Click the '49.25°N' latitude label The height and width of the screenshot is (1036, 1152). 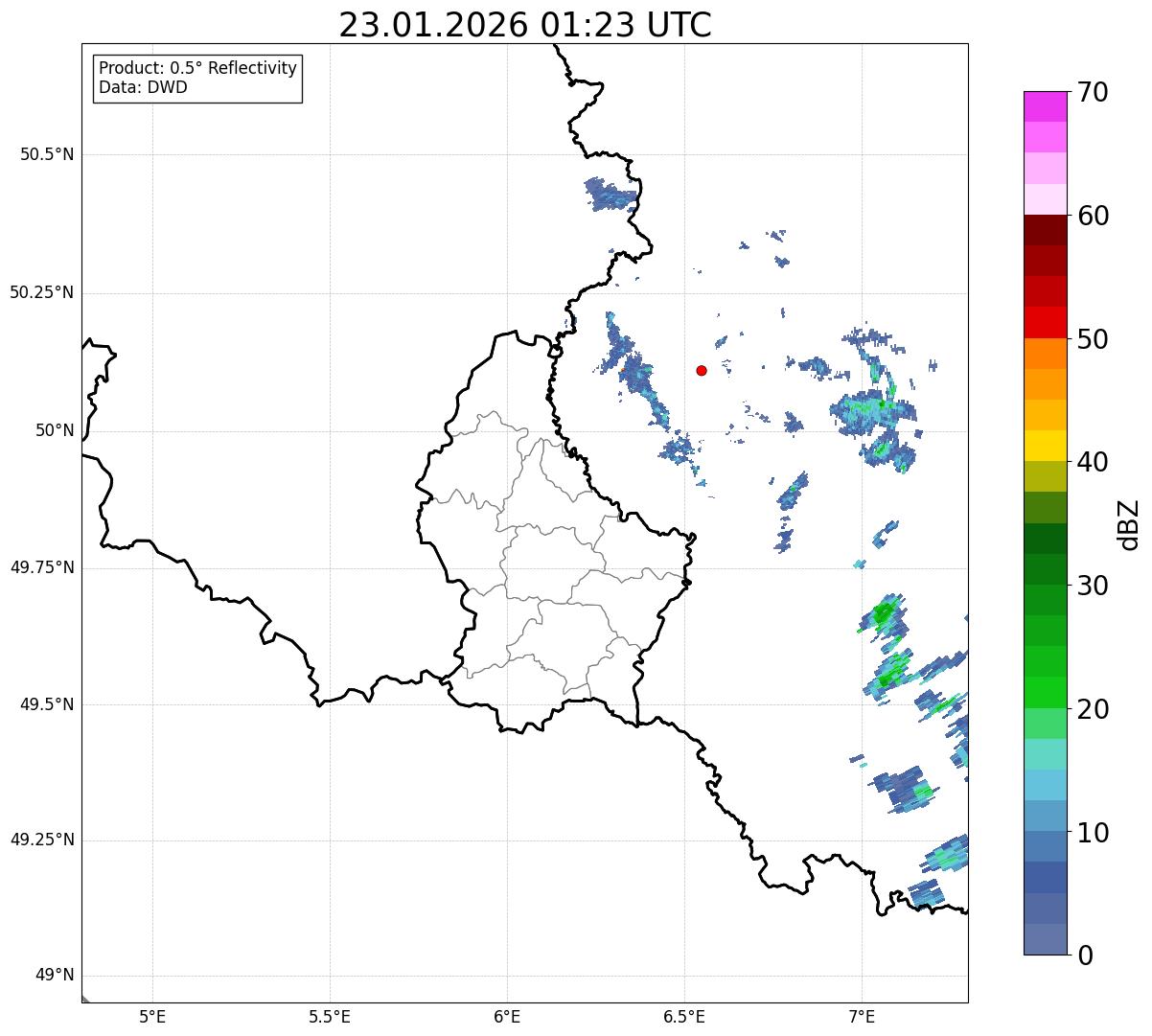click(42, 840)
